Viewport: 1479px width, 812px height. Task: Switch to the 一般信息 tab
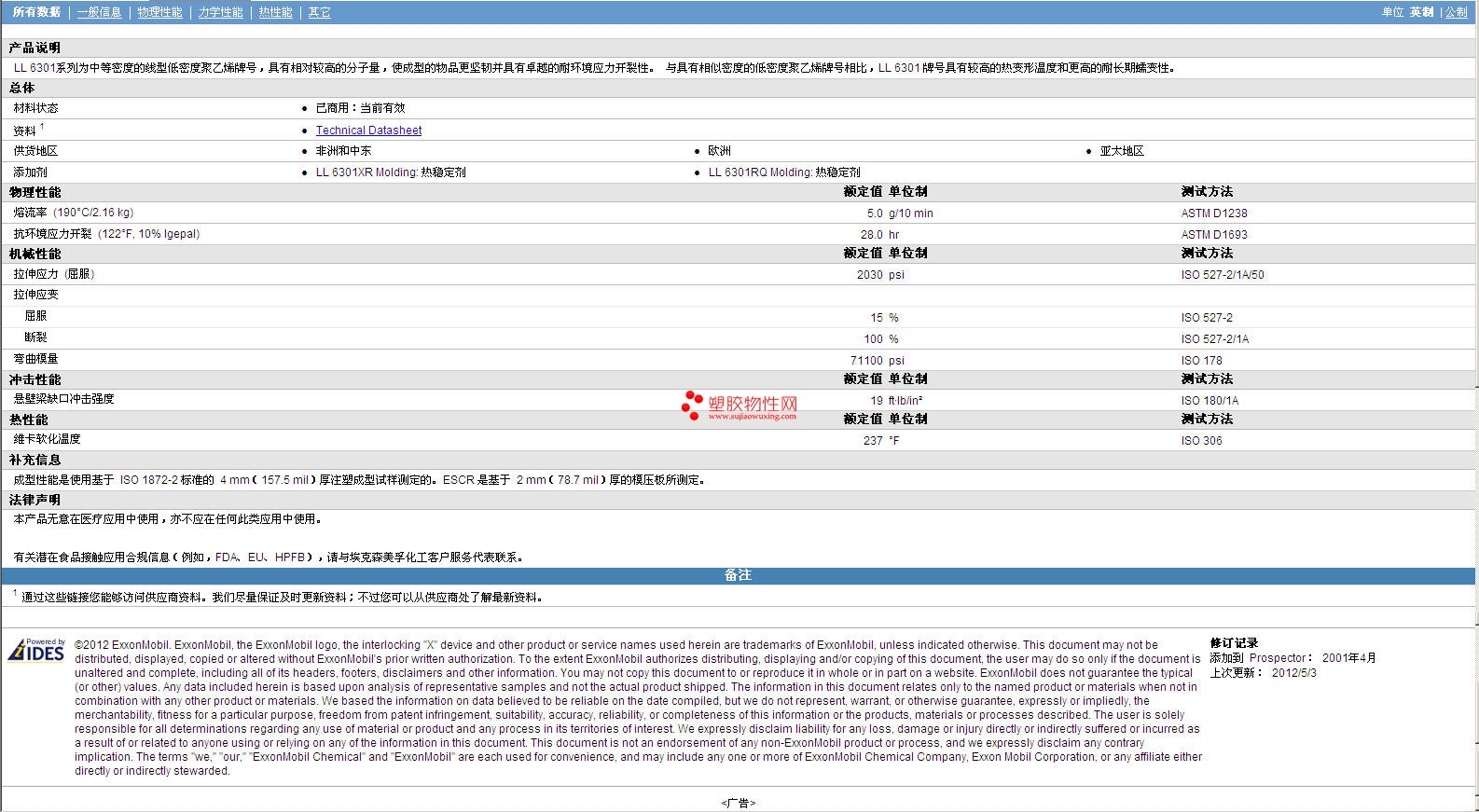click(99, 12)
